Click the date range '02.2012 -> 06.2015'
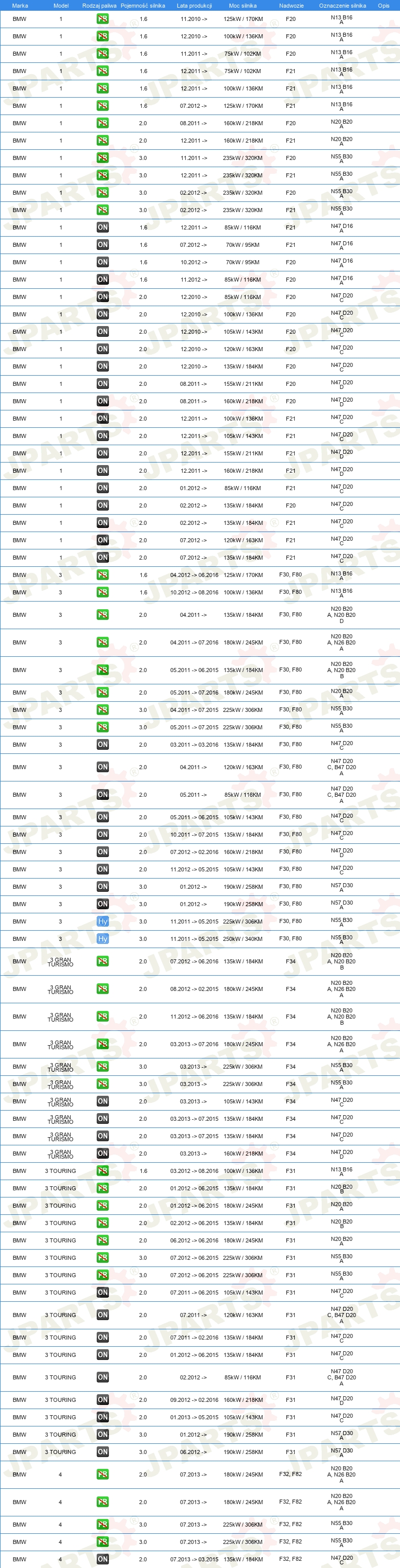Image resolution: width=400 pixels, height=1568 pixels. coord(194,1224)
